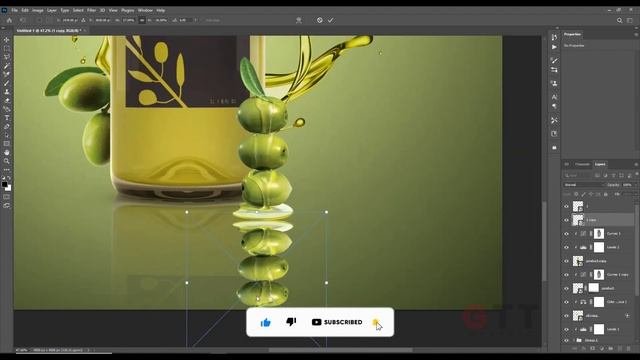Select the Zoom tool
Image resolution: width=640 pixels, height=360 pixels.
[x=7, y=161]
